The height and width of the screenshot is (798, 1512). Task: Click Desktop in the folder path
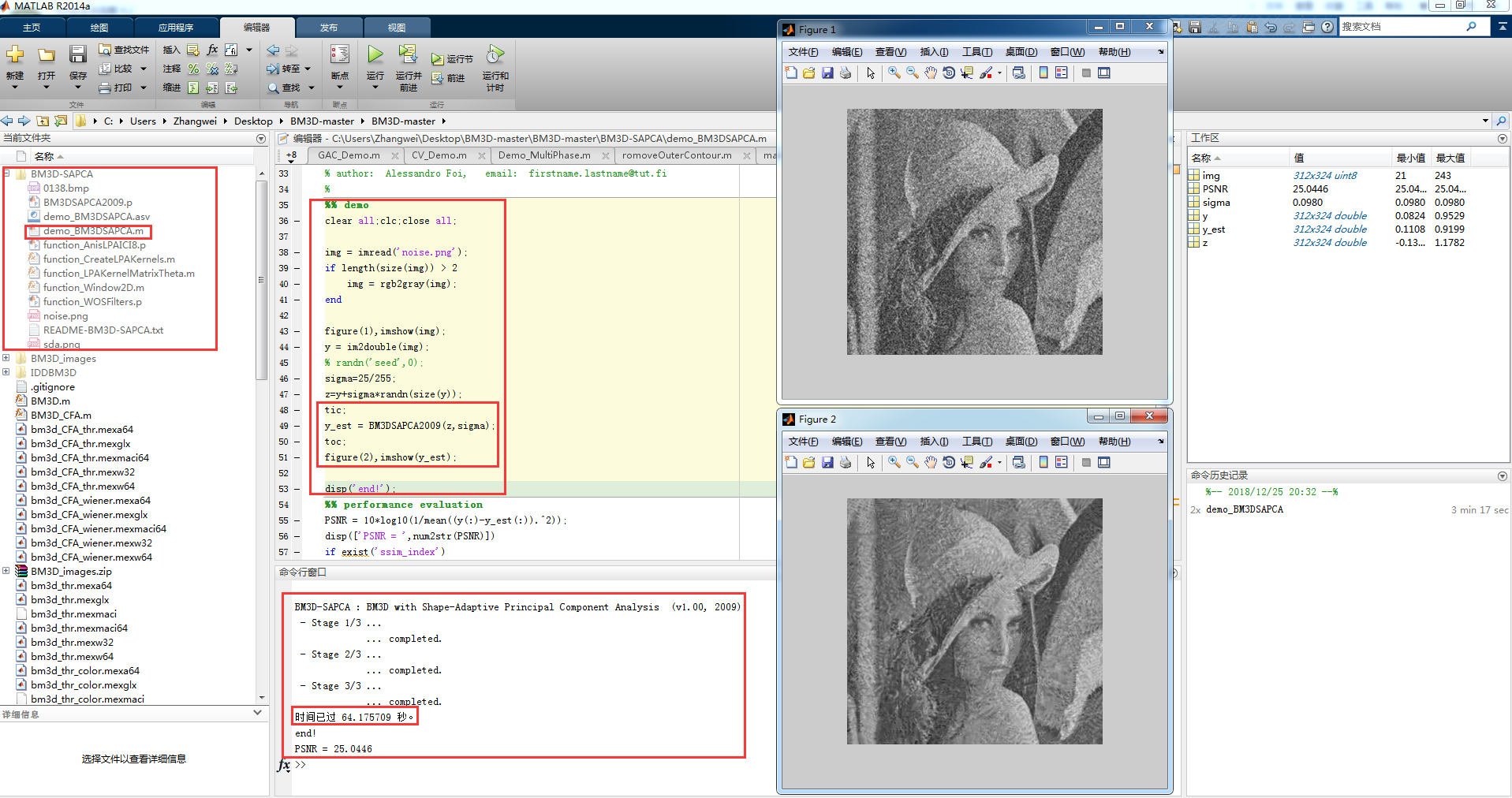click(253, 121)
